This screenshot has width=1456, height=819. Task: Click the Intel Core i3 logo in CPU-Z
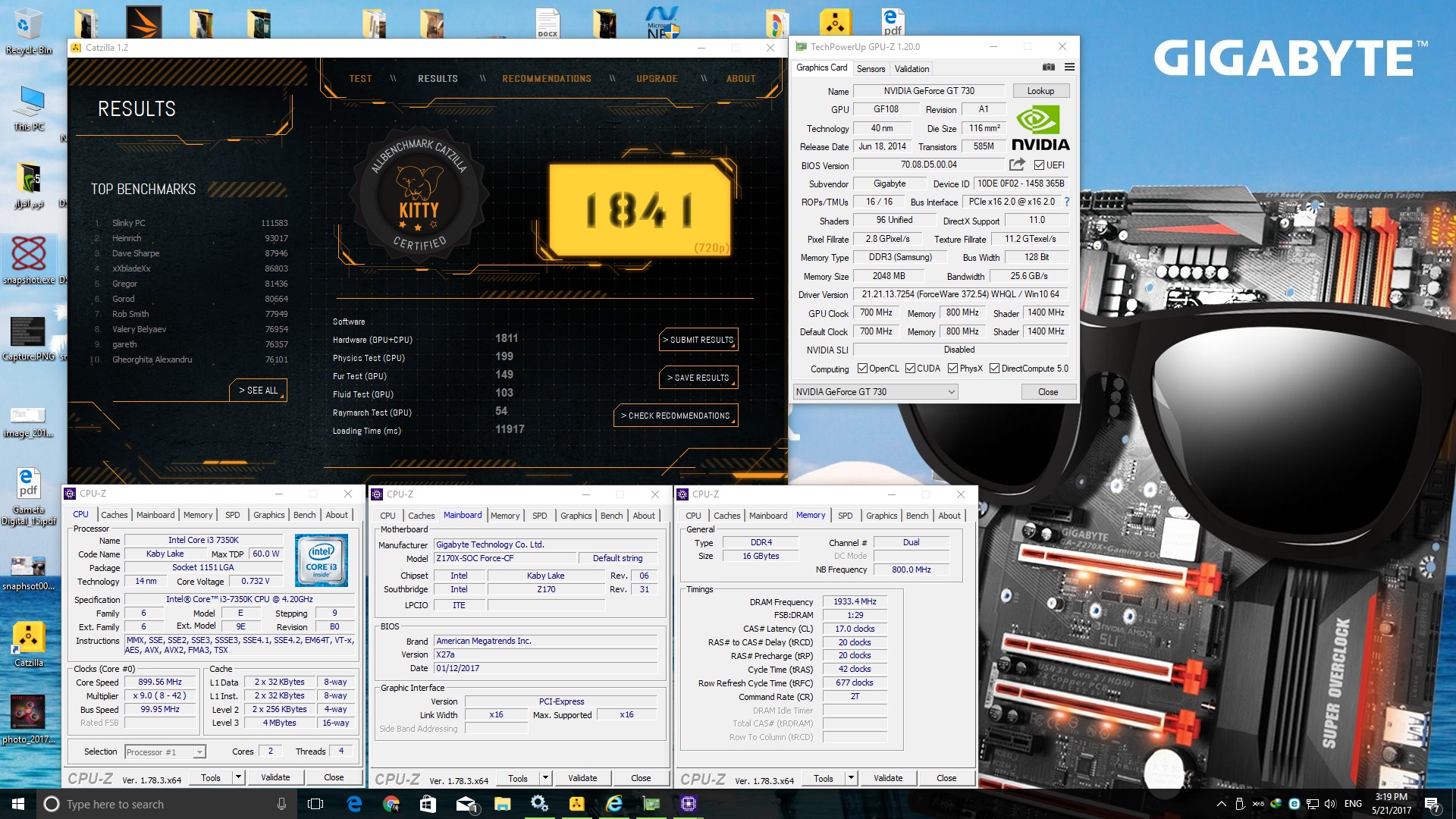(x=322, y=560)
